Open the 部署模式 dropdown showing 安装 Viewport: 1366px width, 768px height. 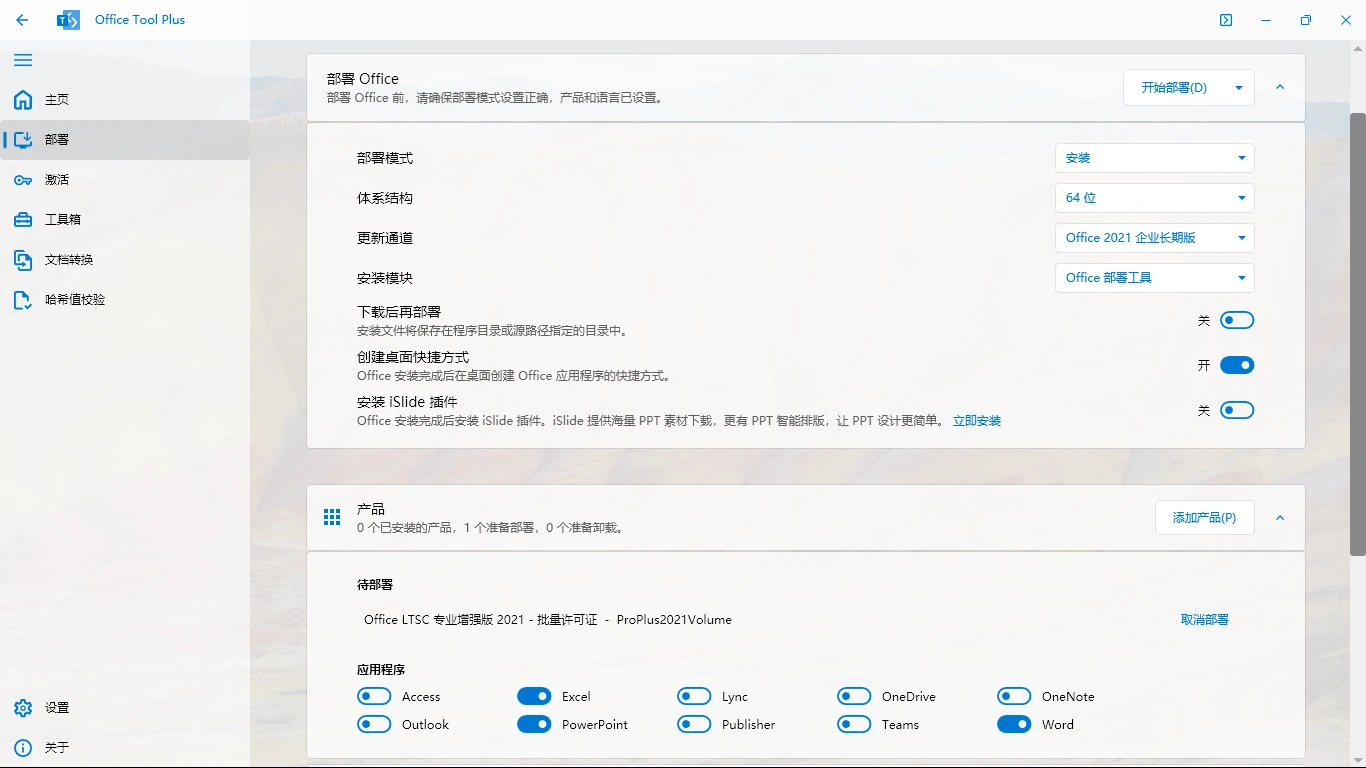[x=1155, y=158]
